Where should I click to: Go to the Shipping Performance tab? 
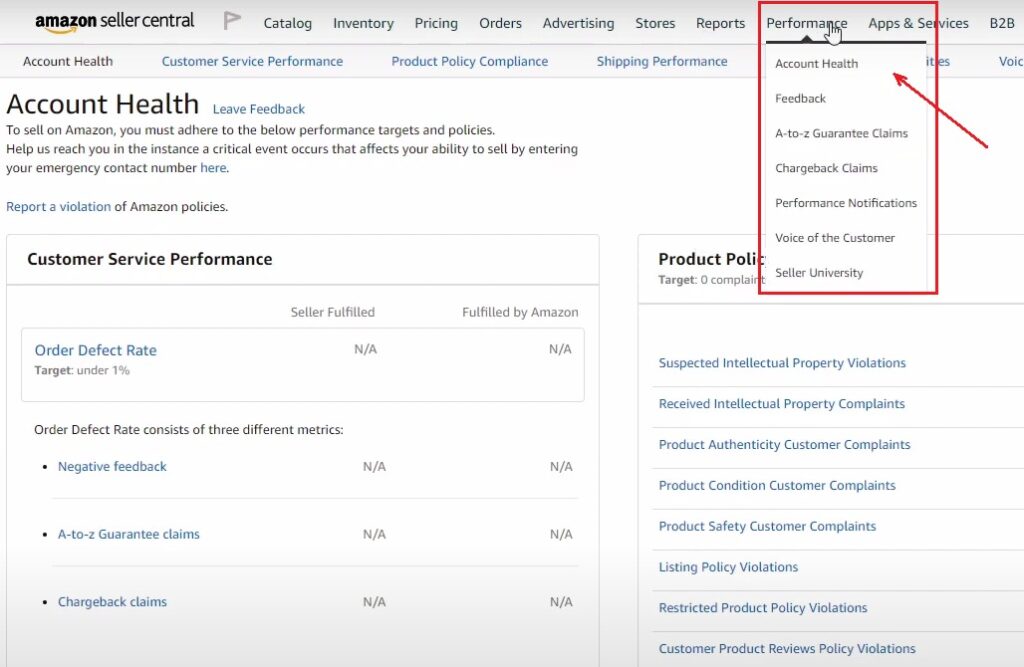661,61
